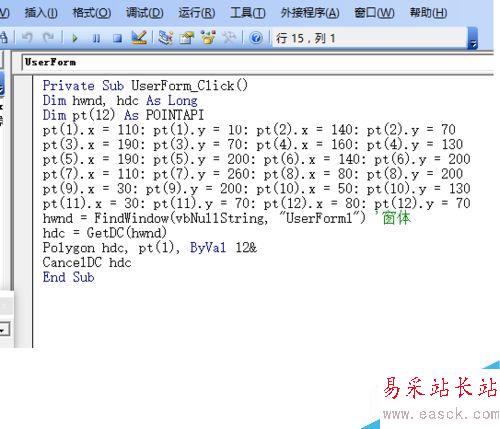
Task: Click the End Sub line
Action: pyautogui.click(x=68, y=277)
